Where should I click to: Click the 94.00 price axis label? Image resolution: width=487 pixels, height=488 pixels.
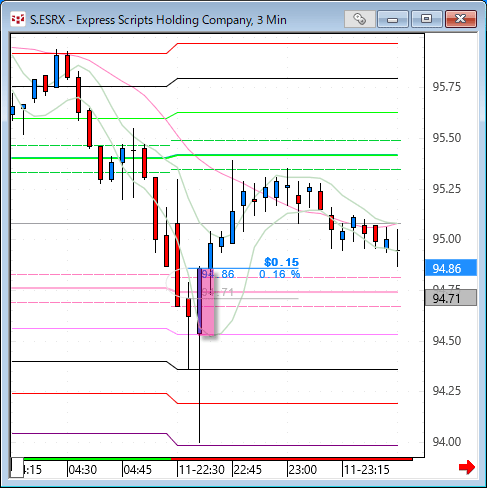click(447, 442)
